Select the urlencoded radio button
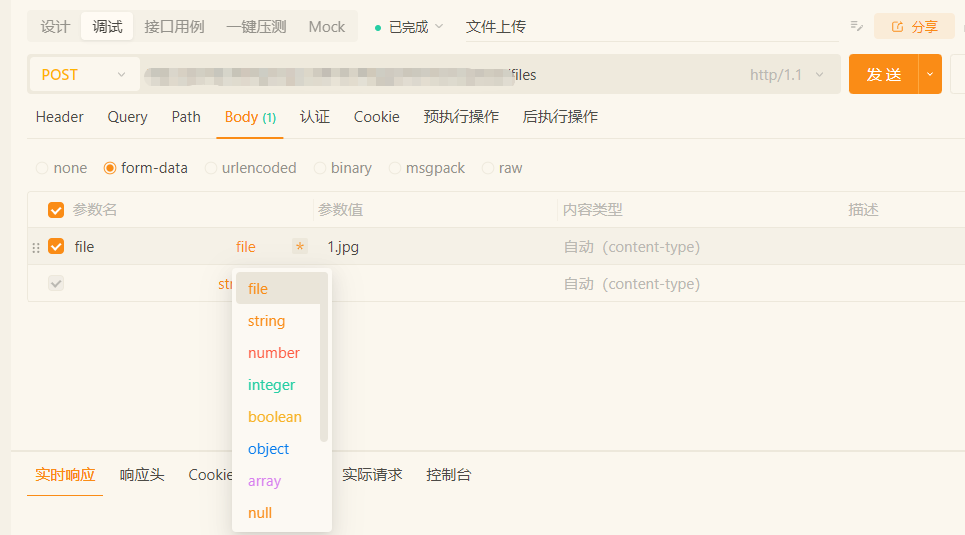The height and width of the screenshot is (535, 965). 210,168
